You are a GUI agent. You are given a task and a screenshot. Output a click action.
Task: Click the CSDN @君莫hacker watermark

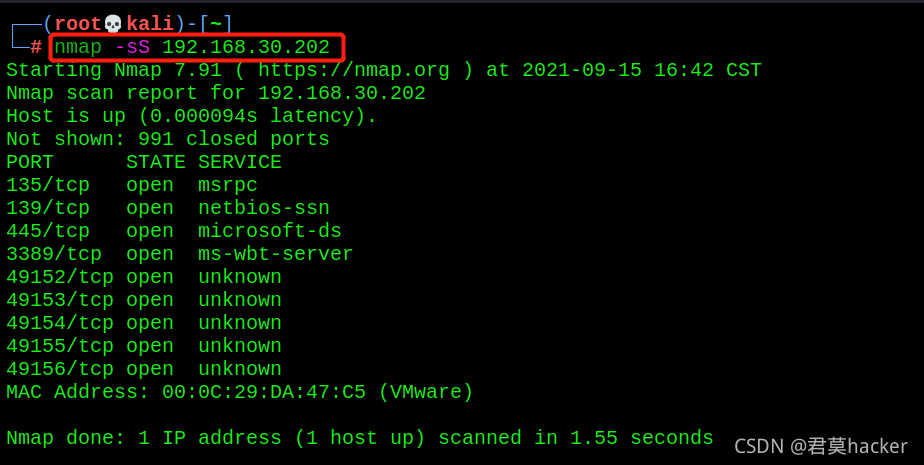point(820,446)
